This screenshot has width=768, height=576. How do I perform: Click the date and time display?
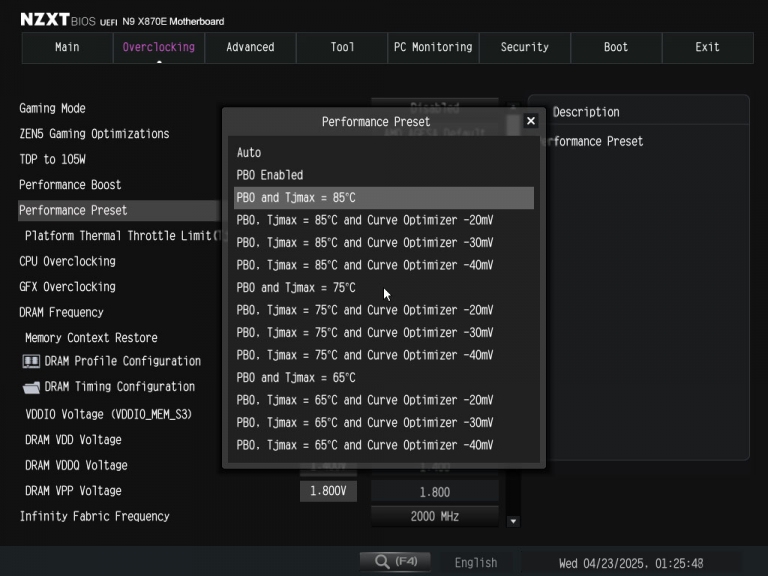[x=631, y=563]
